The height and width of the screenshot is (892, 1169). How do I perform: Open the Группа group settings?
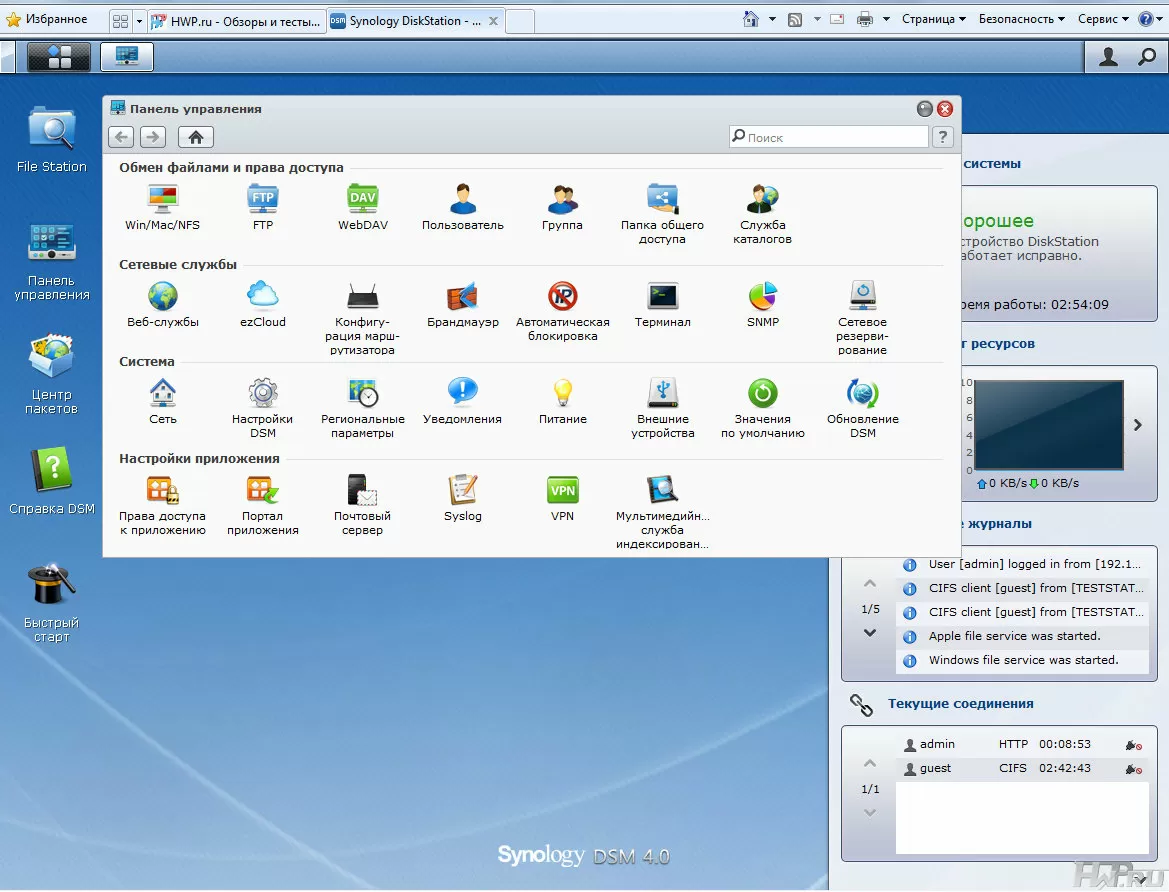tap(562, 207)
